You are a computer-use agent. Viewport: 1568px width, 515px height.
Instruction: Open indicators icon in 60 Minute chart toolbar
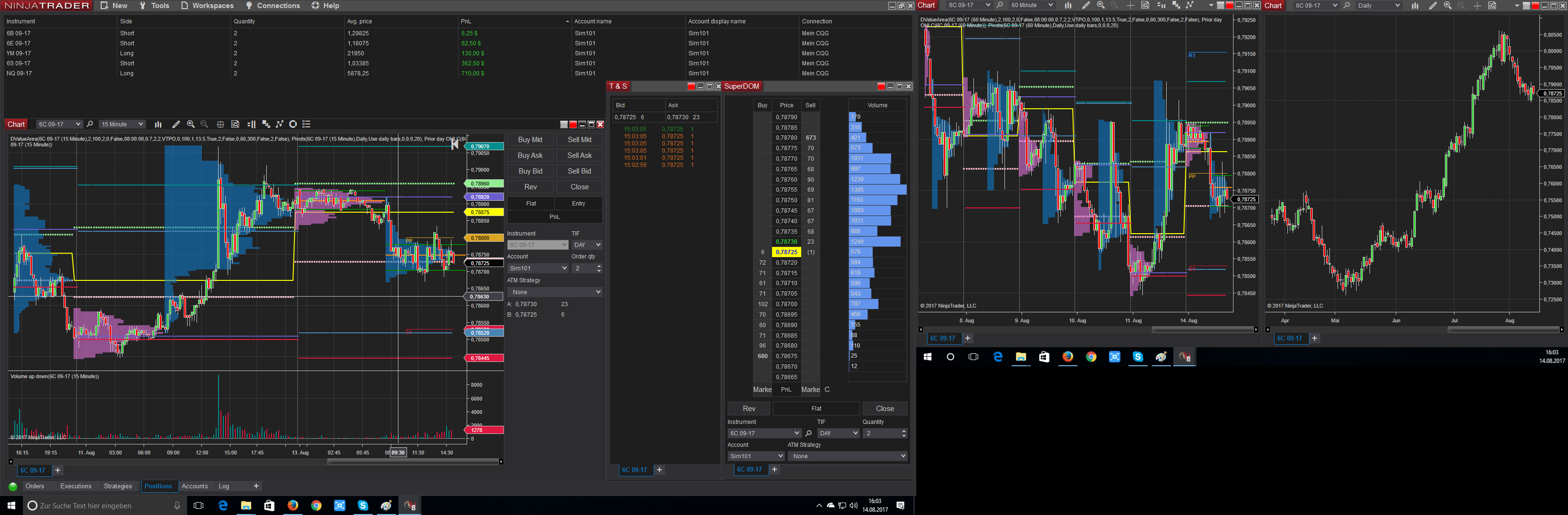1176,5
